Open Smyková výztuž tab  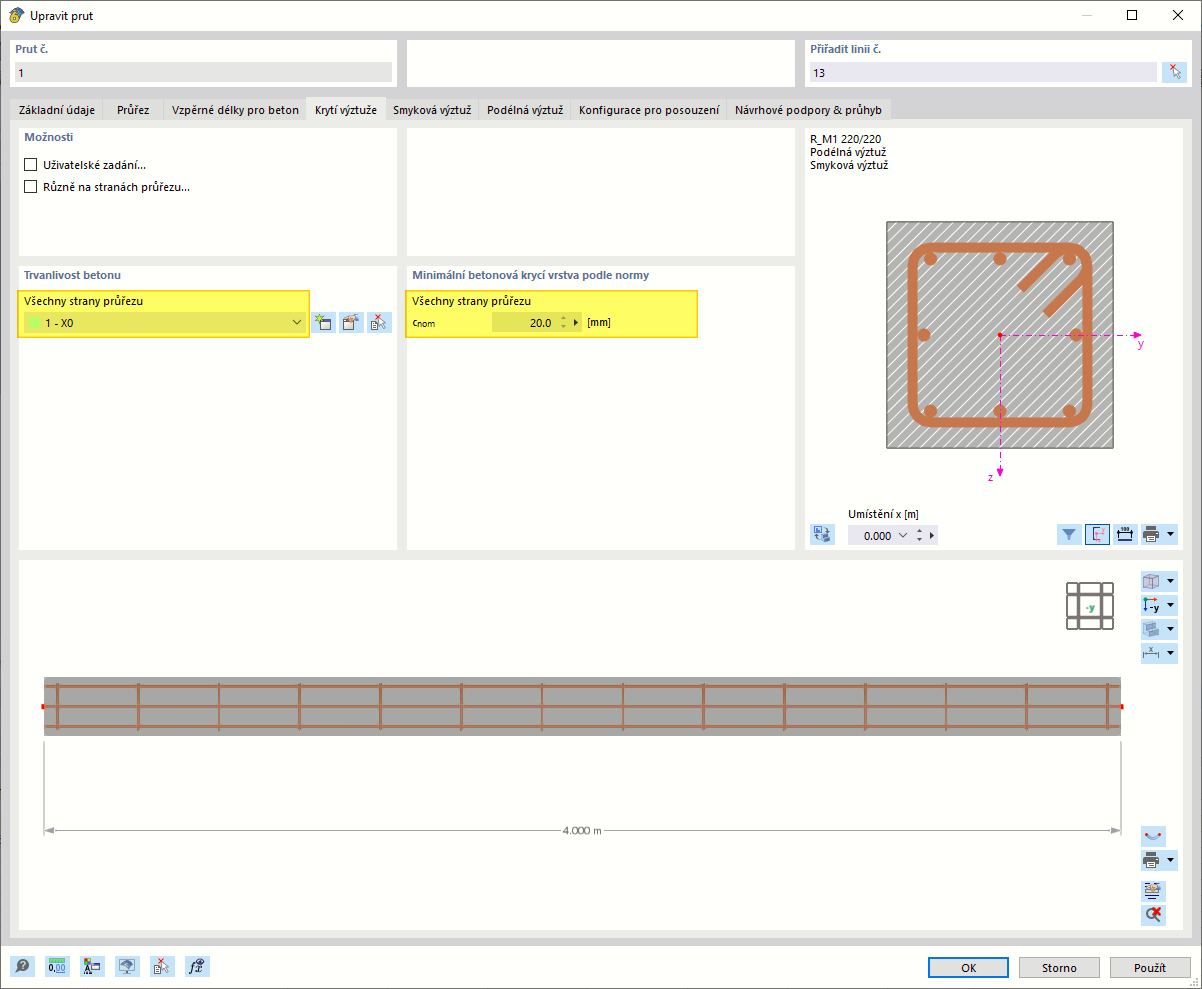pos(432,110)
